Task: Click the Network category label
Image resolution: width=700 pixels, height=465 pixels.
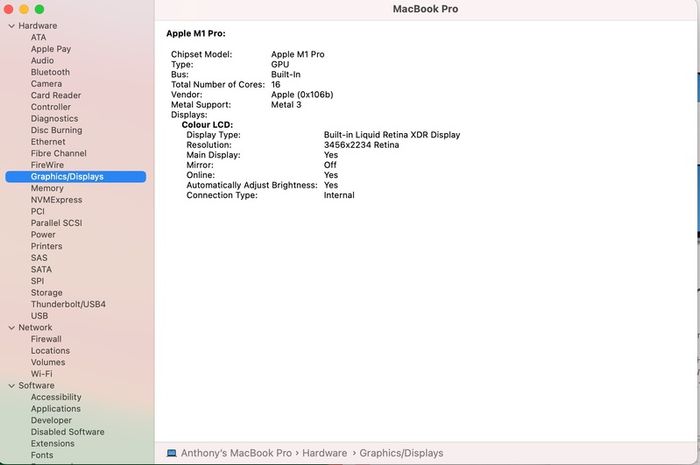Action: pos(35,328)
